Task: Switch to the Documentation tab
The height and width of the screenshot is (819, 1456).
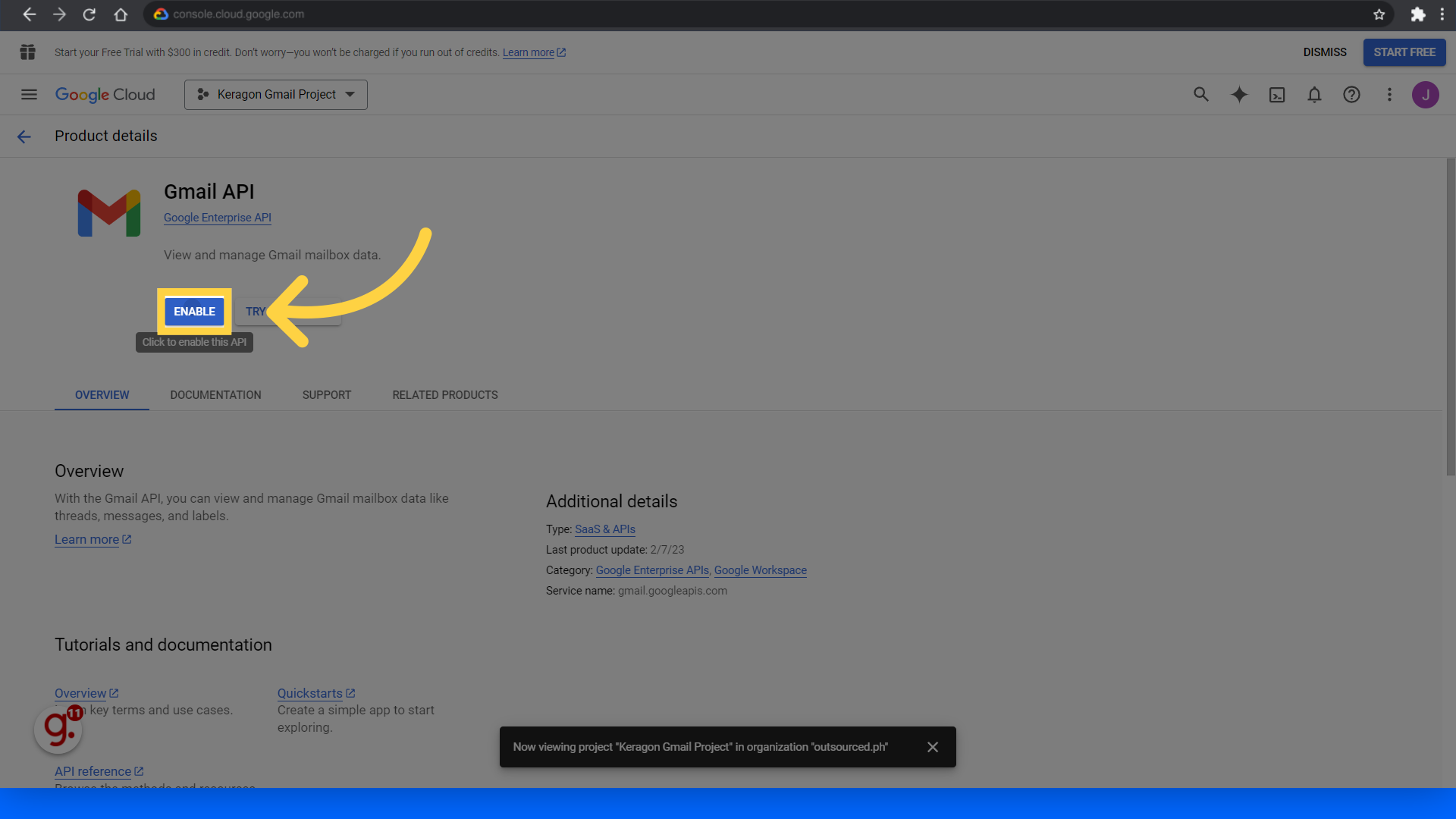Action: tap(215, 395)
